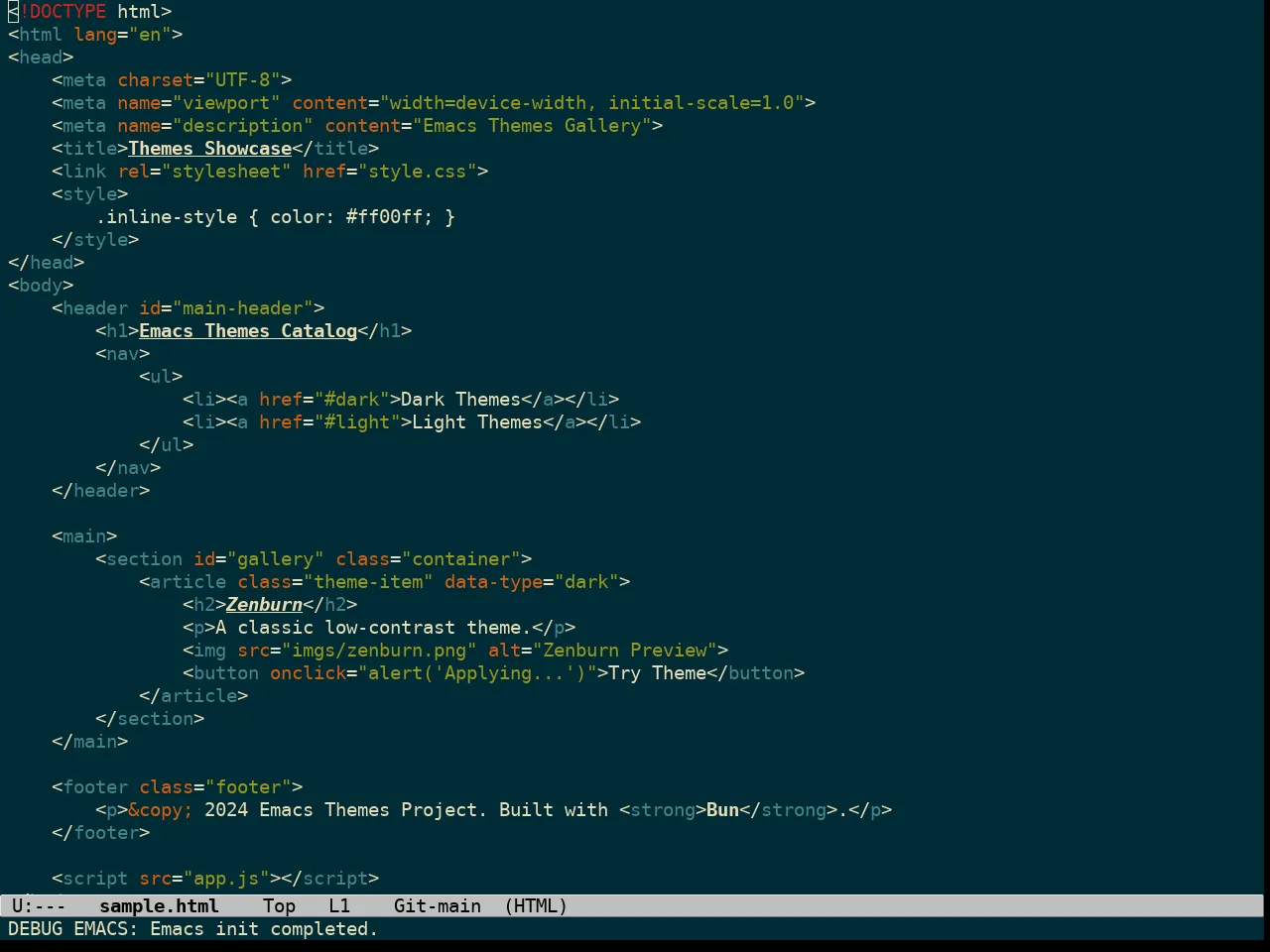
Task: Click the "A classic low-contrast theme." text
Action: click(373, 627)
